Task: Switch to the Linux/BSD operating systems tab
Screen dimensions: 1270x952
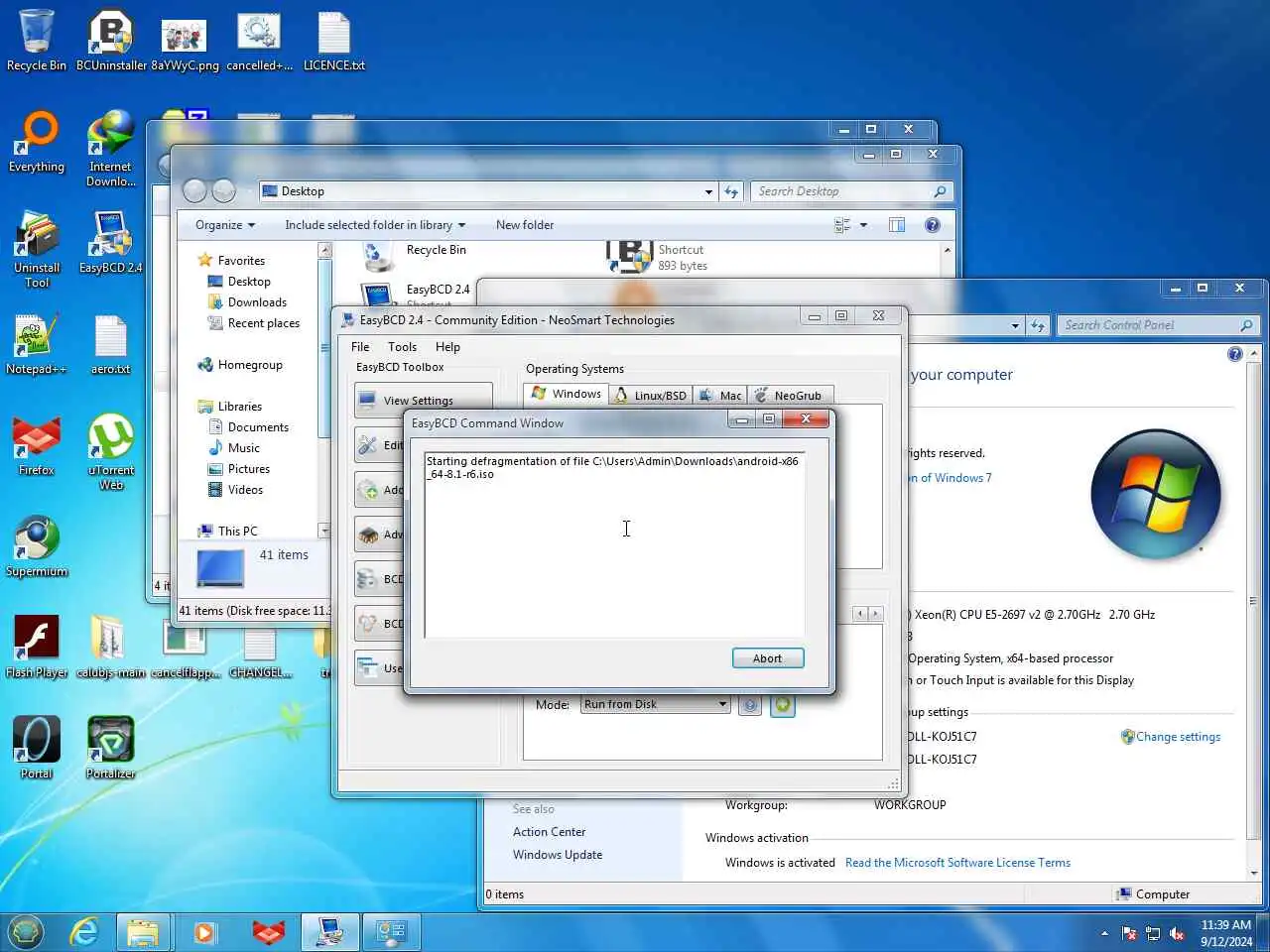Action: pyautogui.click(x=651, y=395)
